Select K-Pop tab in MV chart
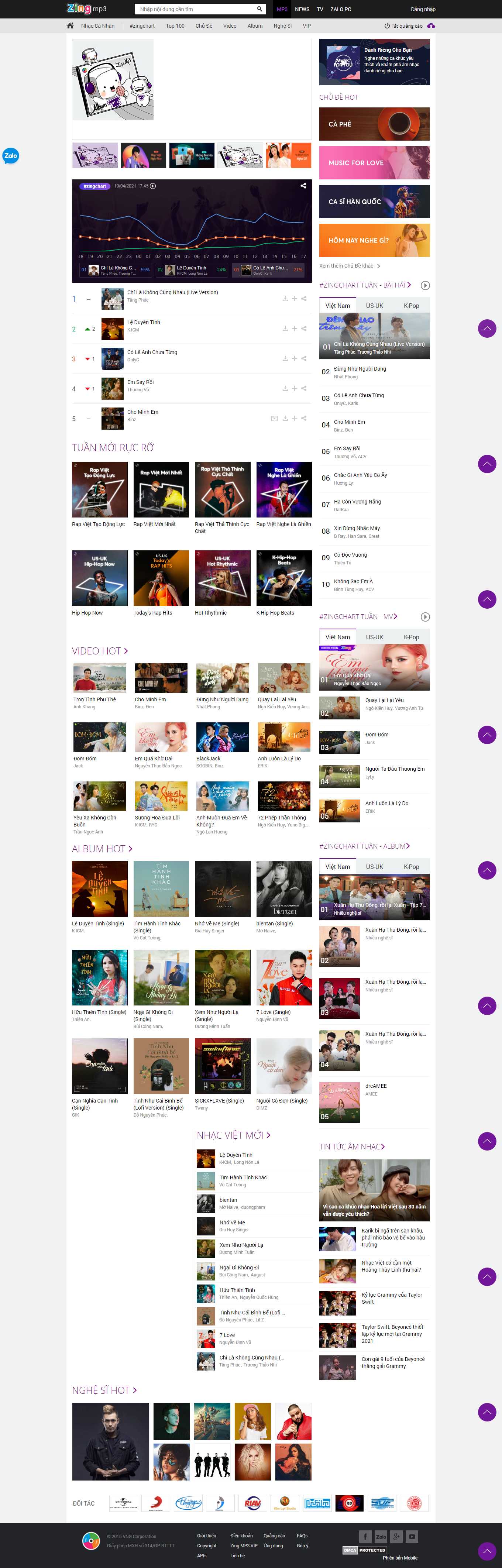Screen dimensions: 502x1568 point(411,637)
